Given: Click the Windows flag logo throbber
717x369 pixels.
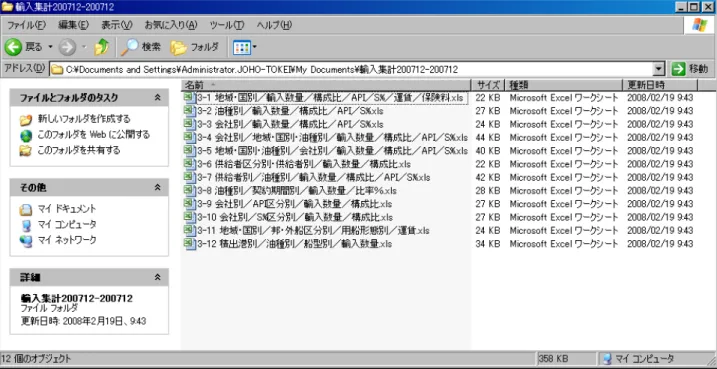Looking at the screenshot, I should pos(700,25).
